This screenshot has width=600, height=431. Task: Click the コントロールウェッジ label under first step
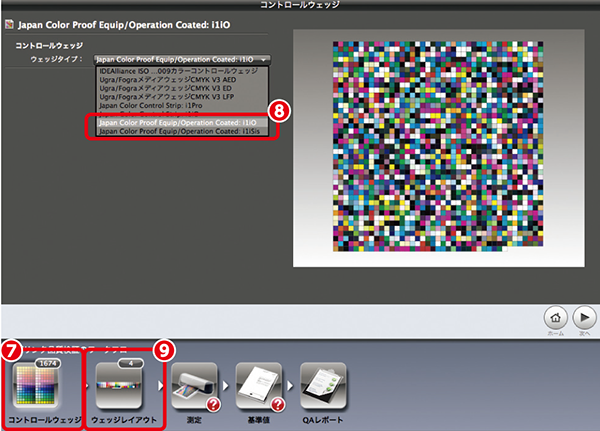tap(45, 420)
